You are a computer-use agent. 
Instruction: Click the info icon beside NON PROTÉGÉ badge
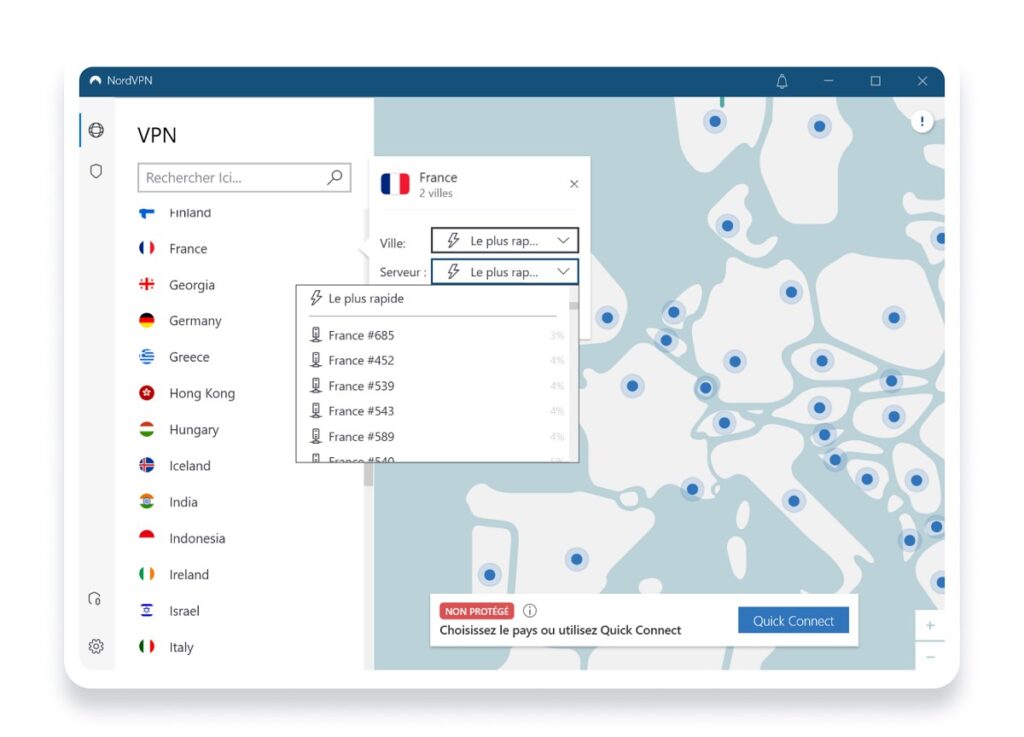click(530, 610)
